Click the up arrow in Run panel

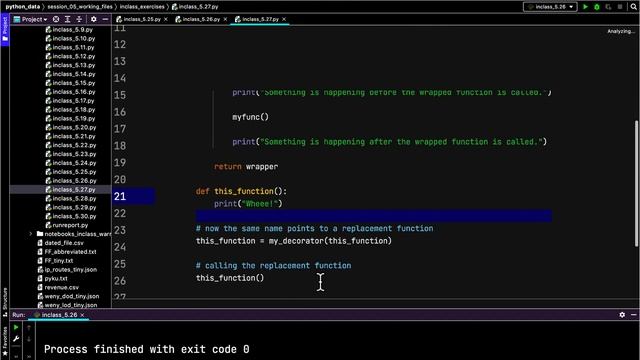pos(29,327)
